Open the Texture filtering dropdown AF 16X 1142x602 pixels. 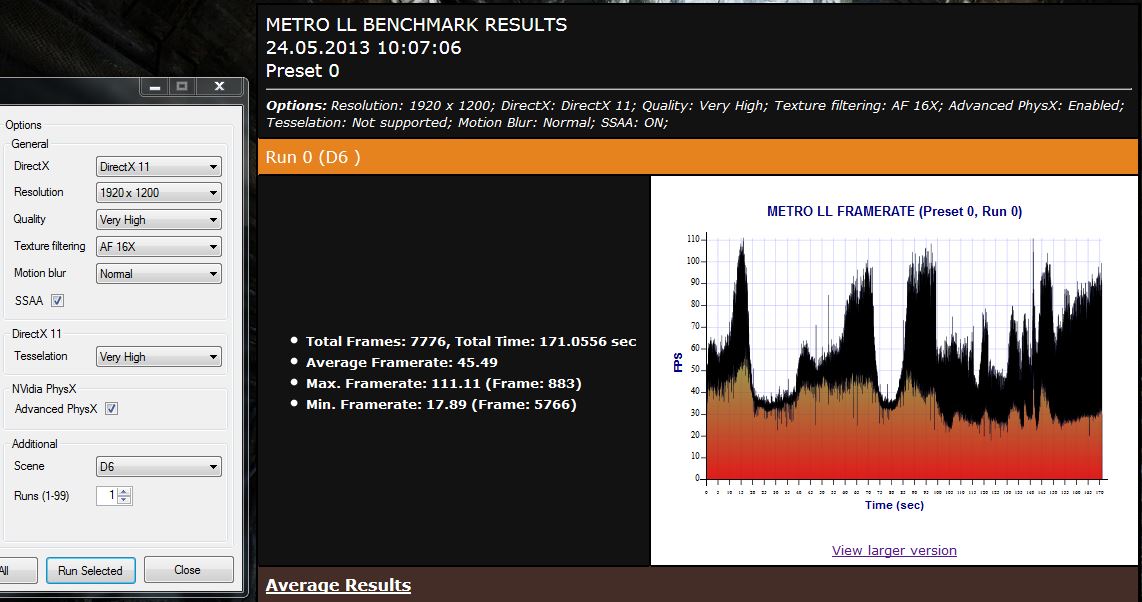pos(159,247)
